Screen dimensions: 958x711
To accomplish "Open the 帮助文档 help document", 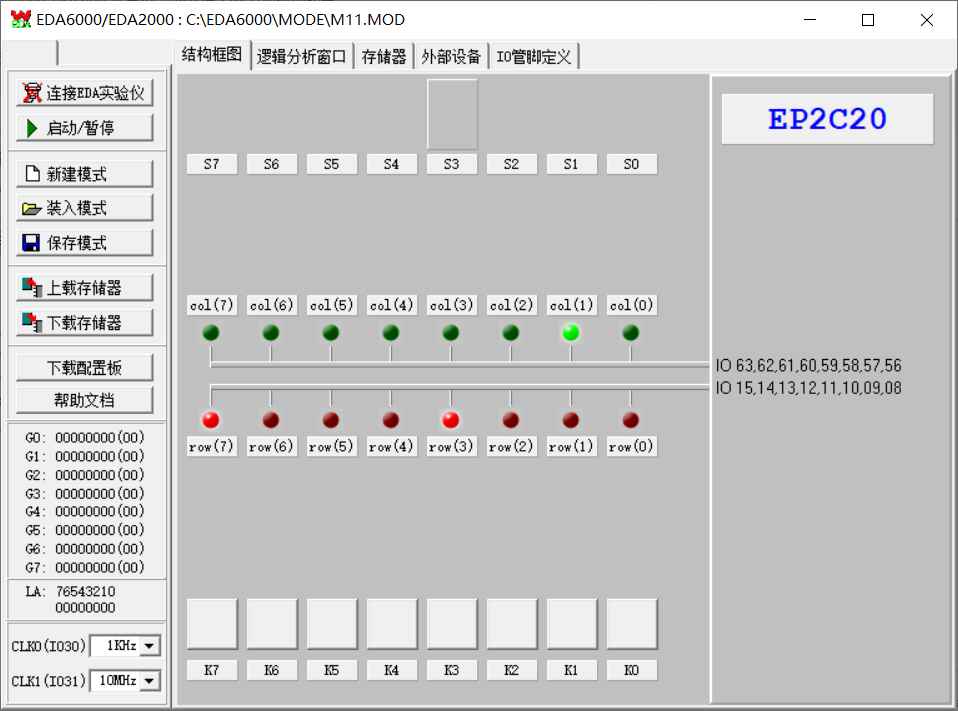I will point(85,400).
